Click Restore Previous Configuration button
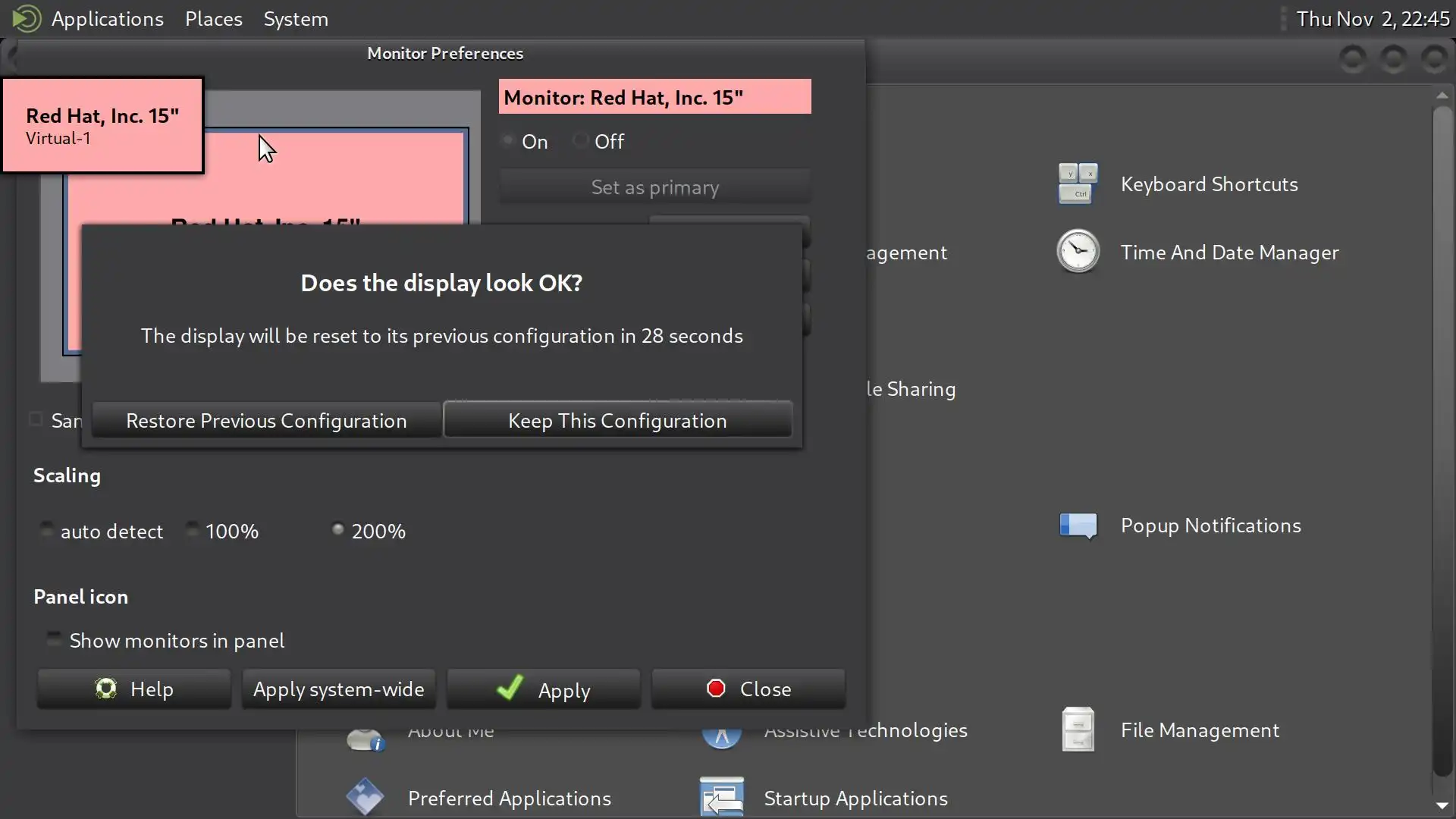This screenshot has height=819, width=1456. pos(266,420)
